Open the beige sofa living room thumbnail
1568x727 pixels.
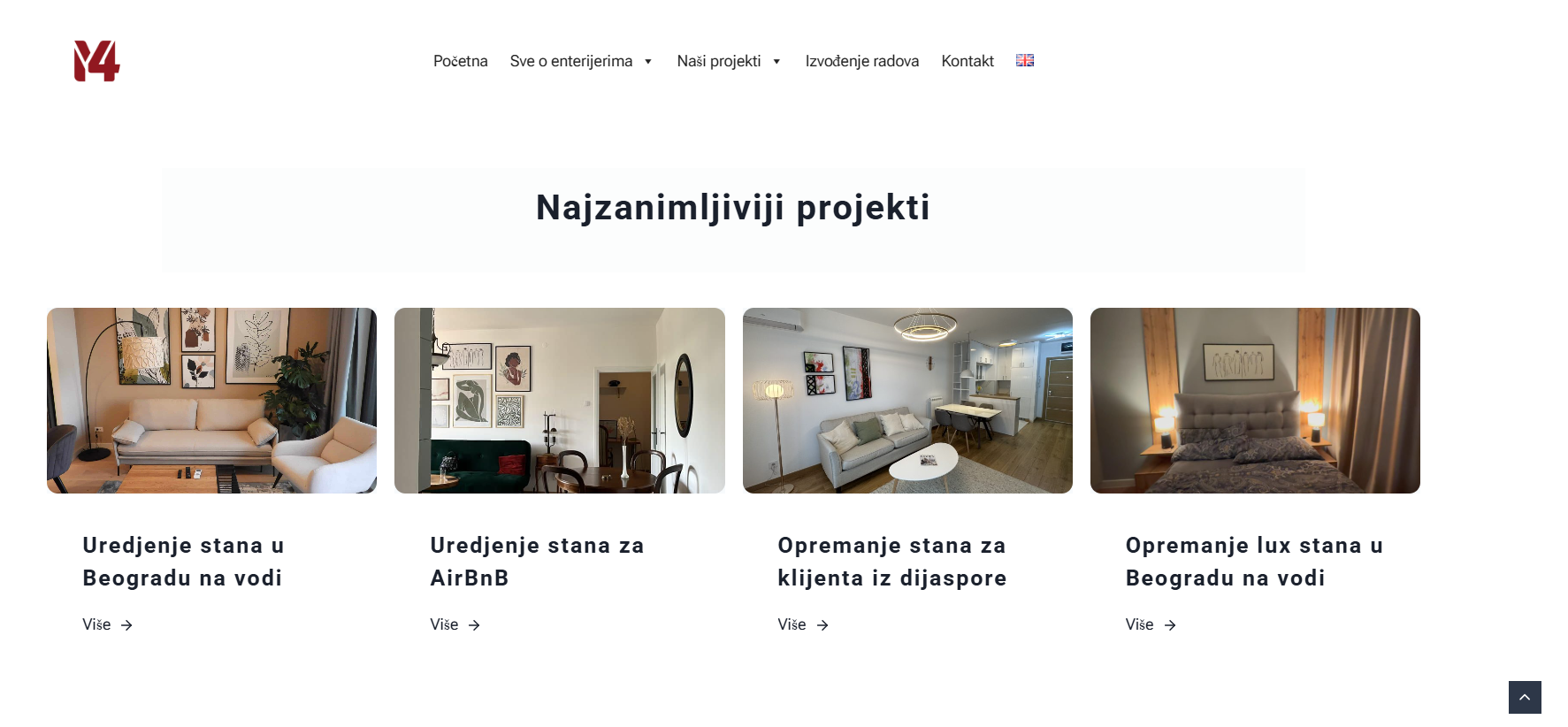pyautogui.click(x=212, y=401)
